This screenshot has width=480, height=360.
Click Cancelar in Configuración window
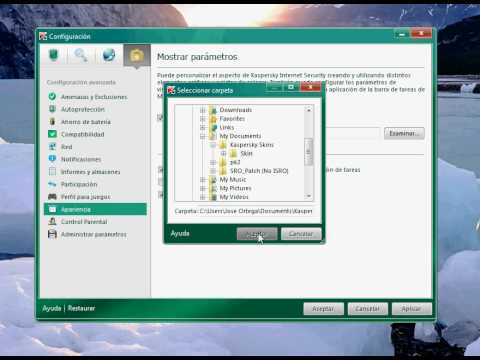tap(367, 309)
